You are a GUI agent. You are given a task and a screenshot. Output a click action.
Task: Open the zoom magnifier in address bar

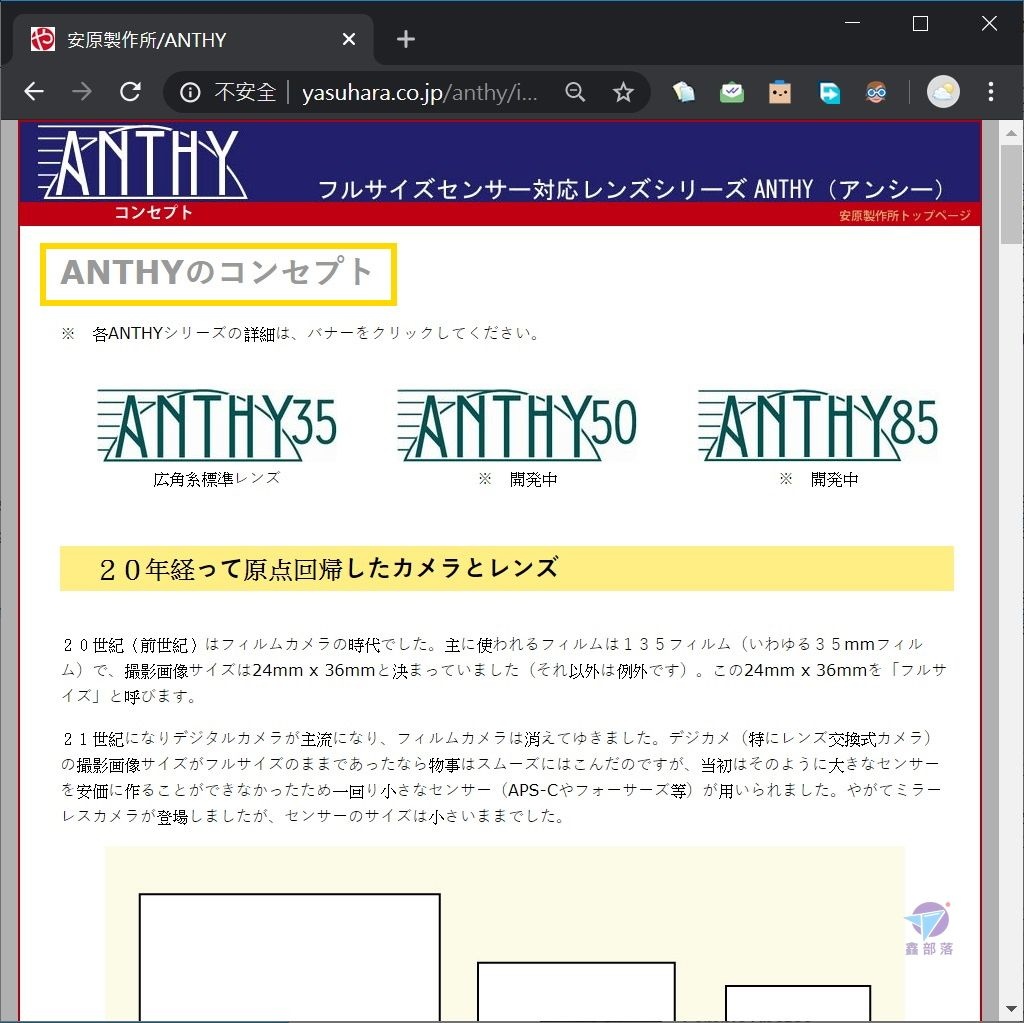pyautogui.click(x=575, y=92)
